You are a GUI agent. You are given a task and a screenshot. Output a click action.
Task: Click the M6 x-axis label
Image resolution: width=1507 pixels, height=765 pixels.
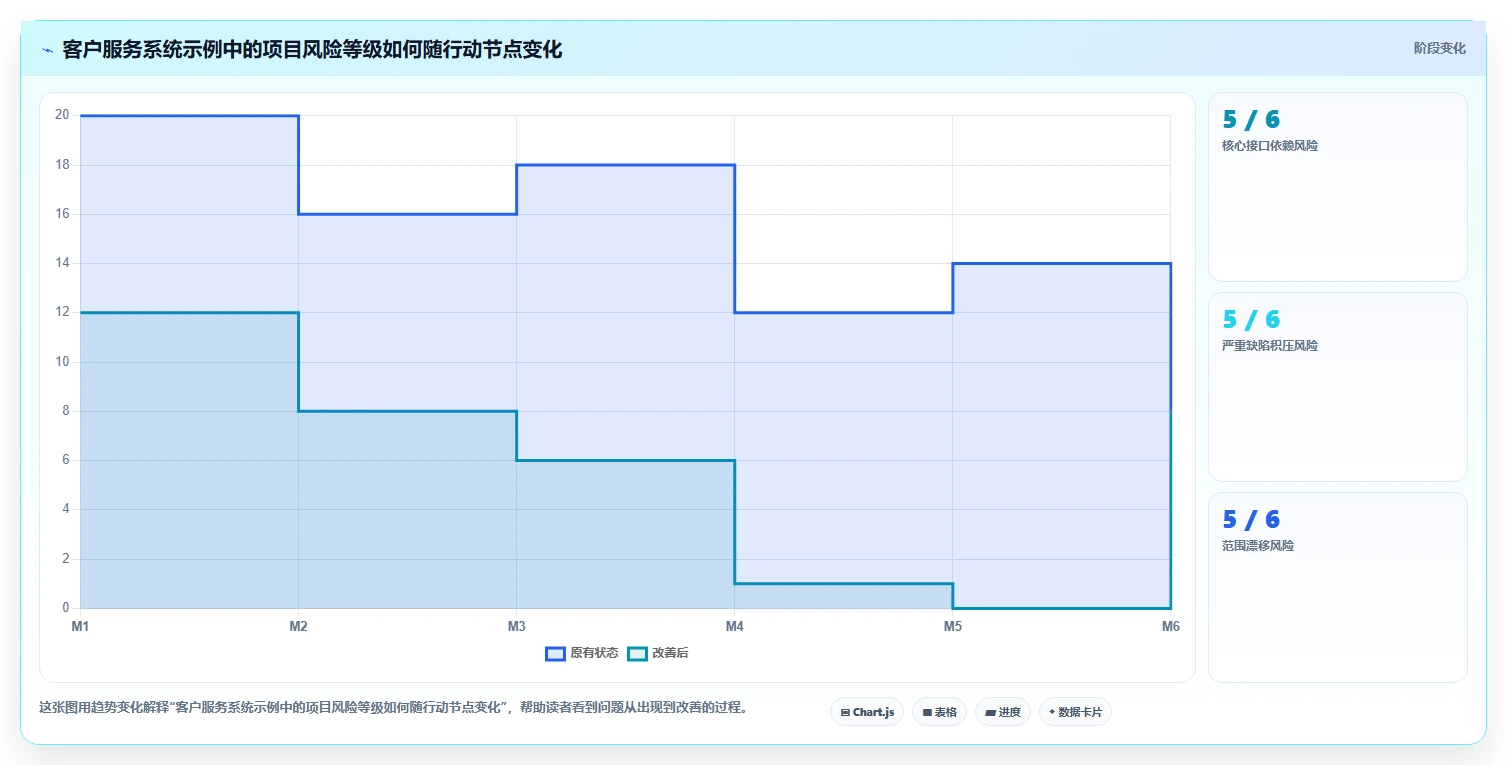1170,627
